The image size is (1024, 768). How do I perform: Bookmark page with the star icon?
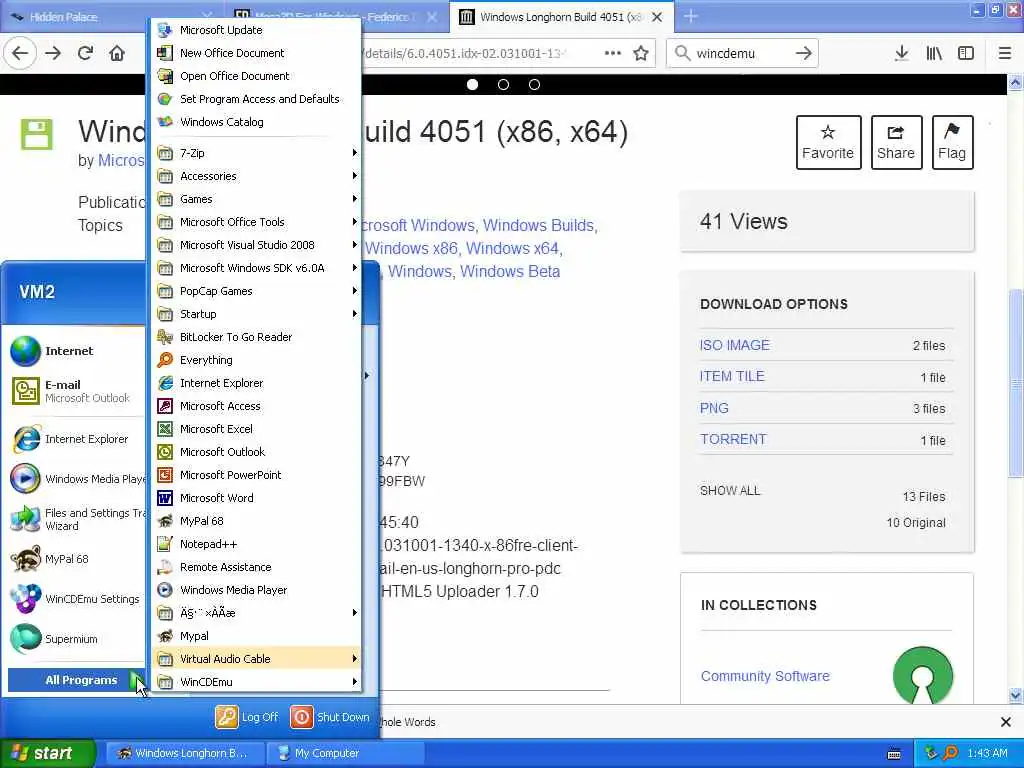click(x=641, y=53)
